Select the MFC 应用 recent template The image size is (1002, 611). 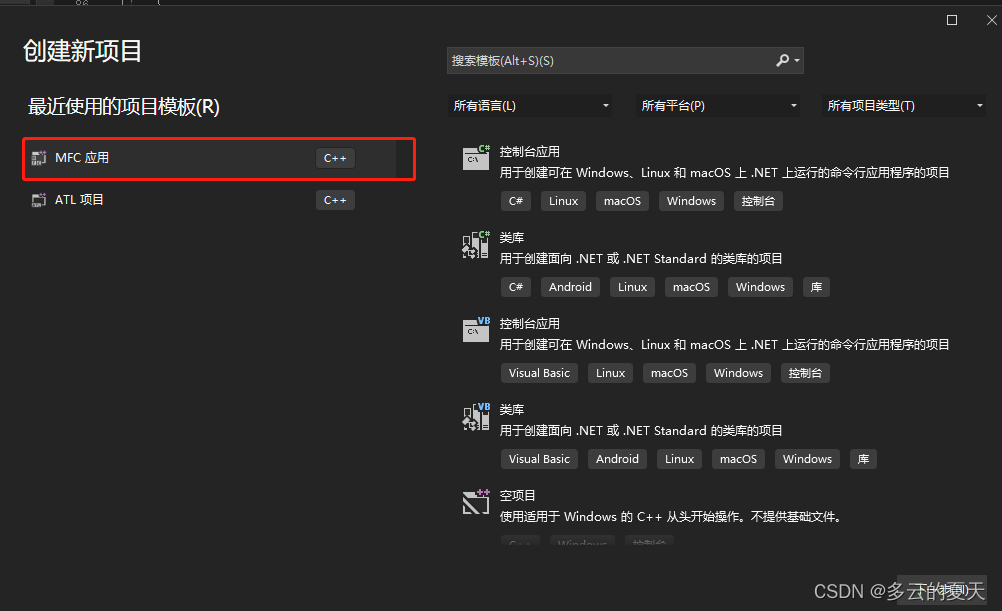219,159
